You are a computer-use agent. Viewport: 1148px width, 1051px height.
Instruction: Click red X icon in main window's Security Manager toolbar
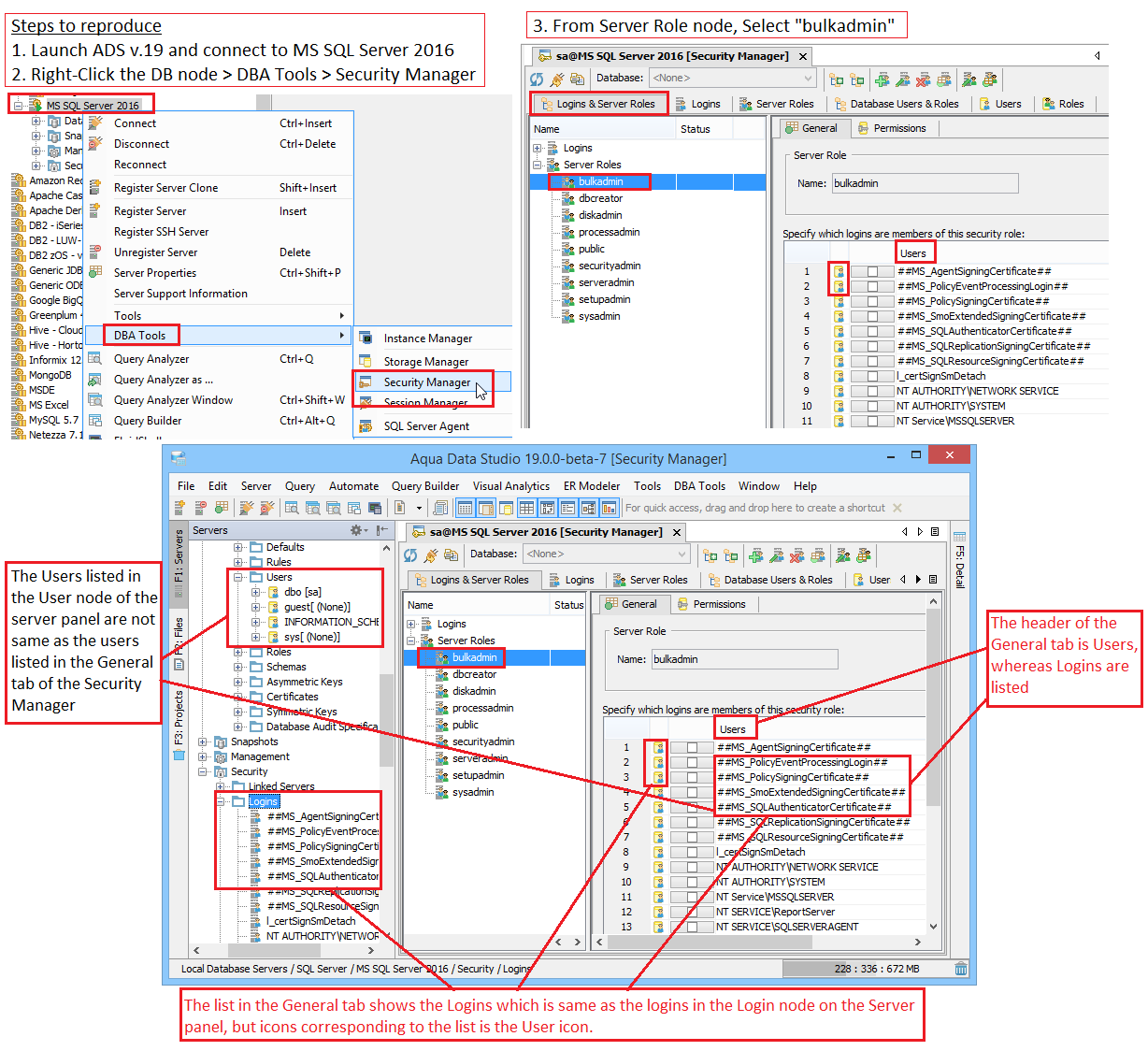(x=797, y=555)
